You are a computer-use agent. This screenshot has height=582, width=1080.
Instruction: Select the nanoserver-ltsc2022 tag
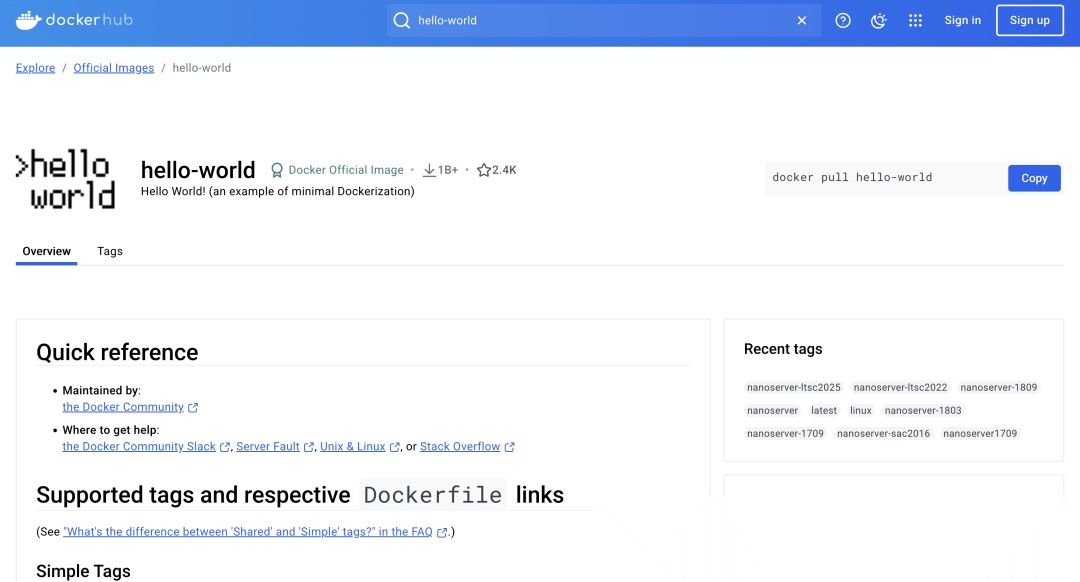pos(900,388)
